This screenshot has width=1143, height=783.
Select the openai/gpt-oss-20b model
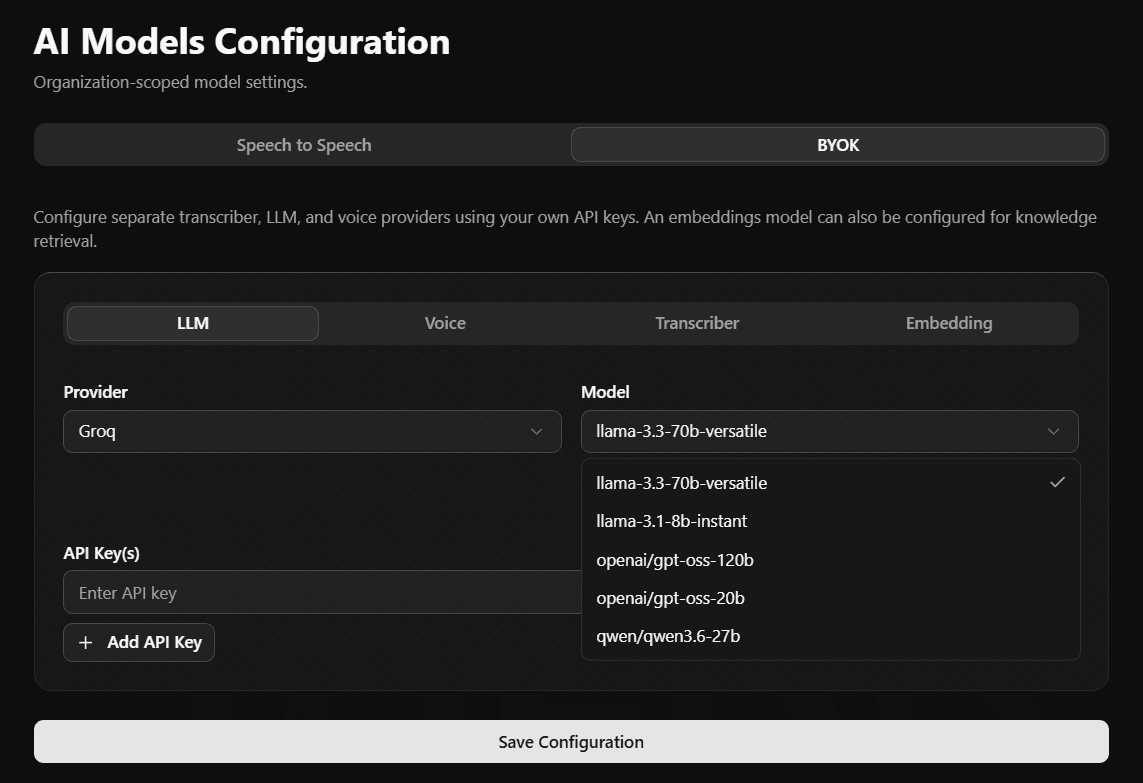tap(830, 598)
